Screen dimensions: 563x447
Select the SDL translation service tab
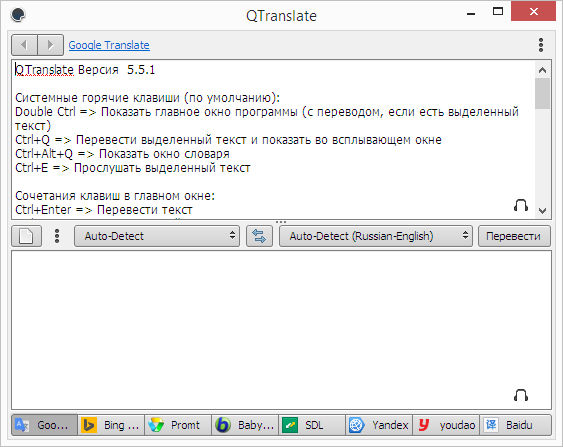[312, 425]
